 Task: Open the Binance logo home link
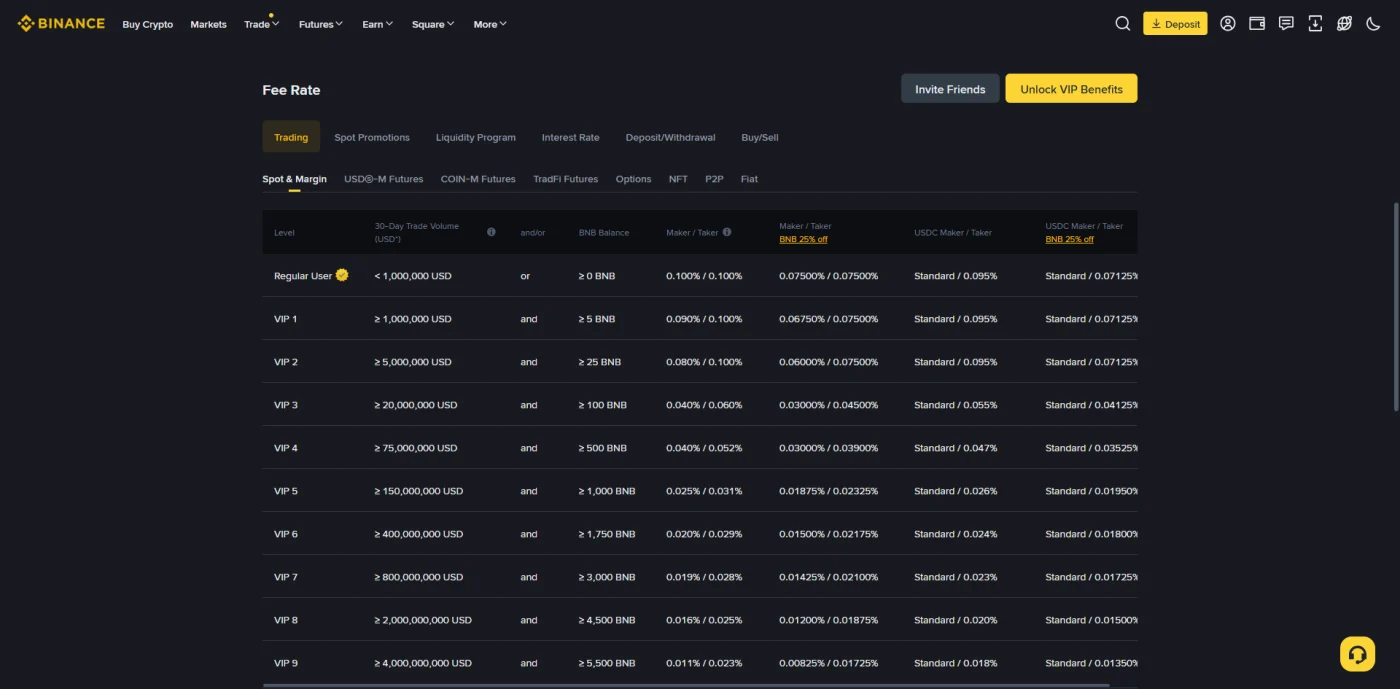click(61, 23)
